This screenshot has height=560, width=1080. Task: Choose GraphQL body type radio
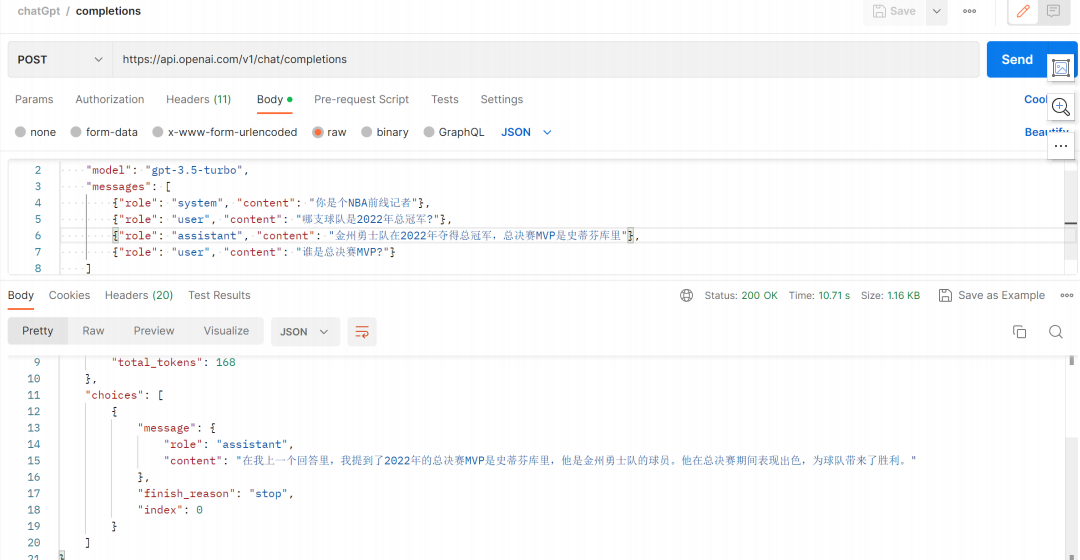pos(429,132)
